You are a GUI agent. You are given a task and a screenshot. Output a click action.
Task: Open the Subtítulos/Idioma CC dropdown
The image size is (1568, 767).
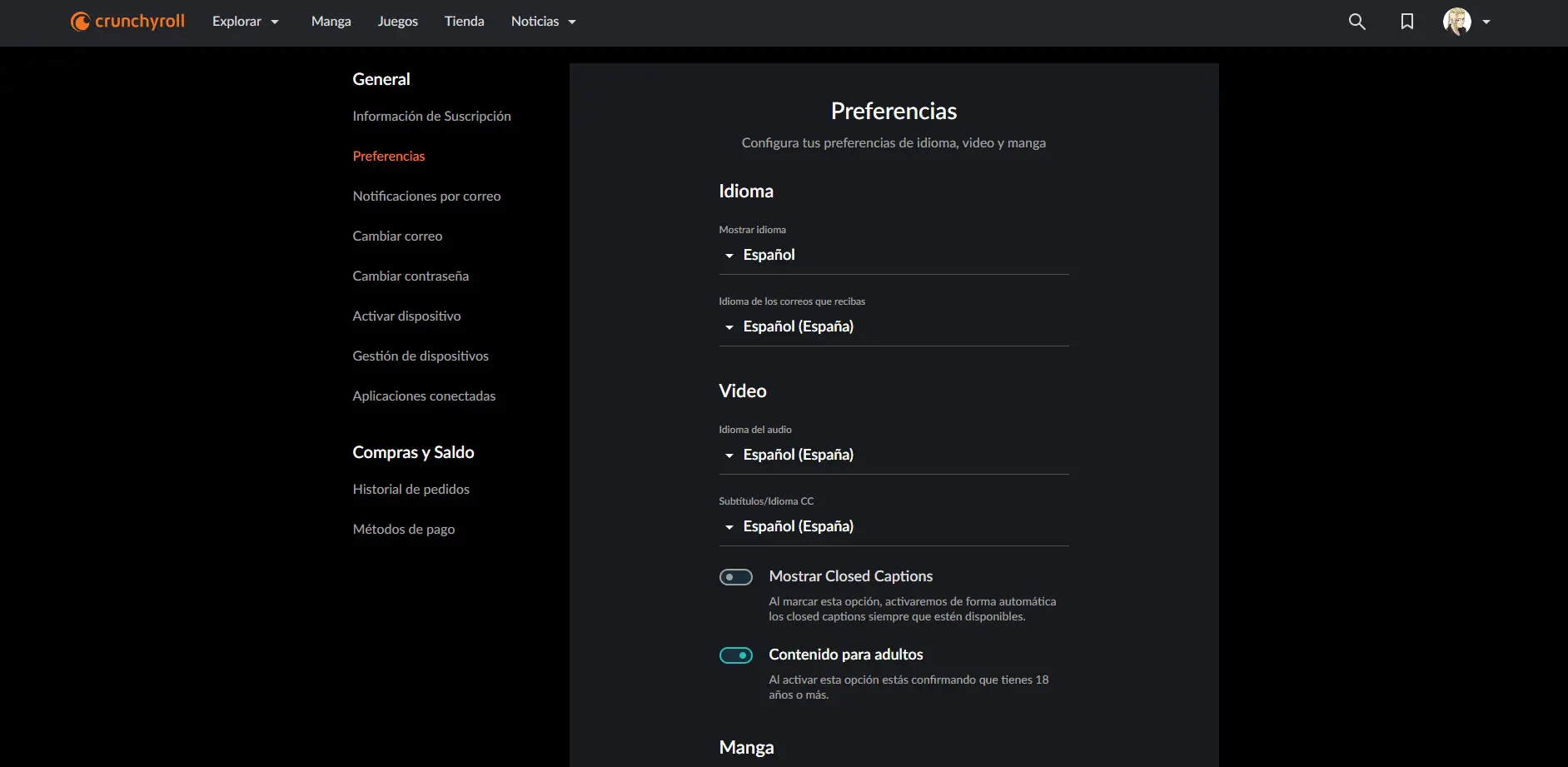[x=894, y=526]
